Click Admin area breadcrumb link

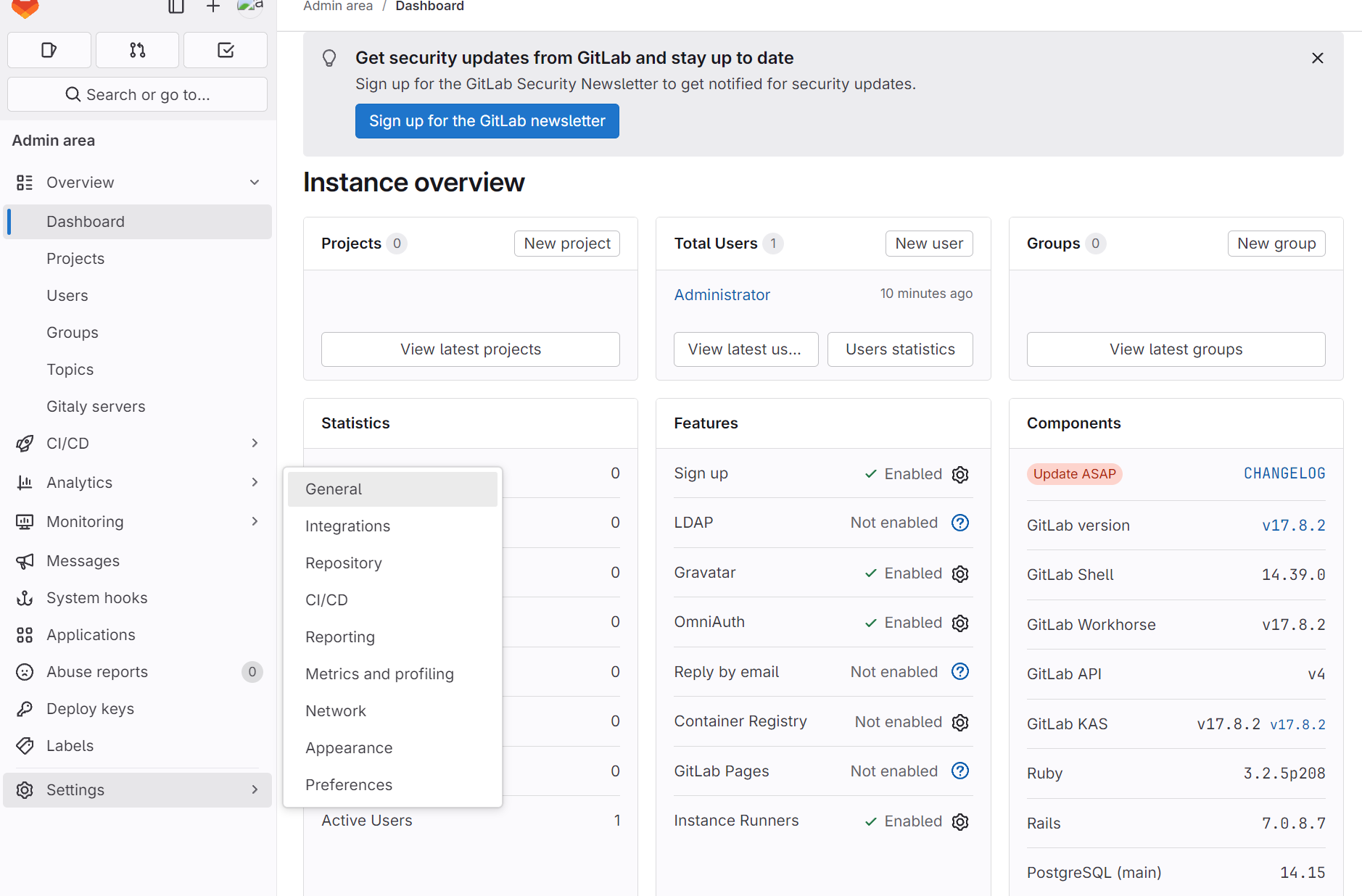pyautogui.click(x=338, y=7)
